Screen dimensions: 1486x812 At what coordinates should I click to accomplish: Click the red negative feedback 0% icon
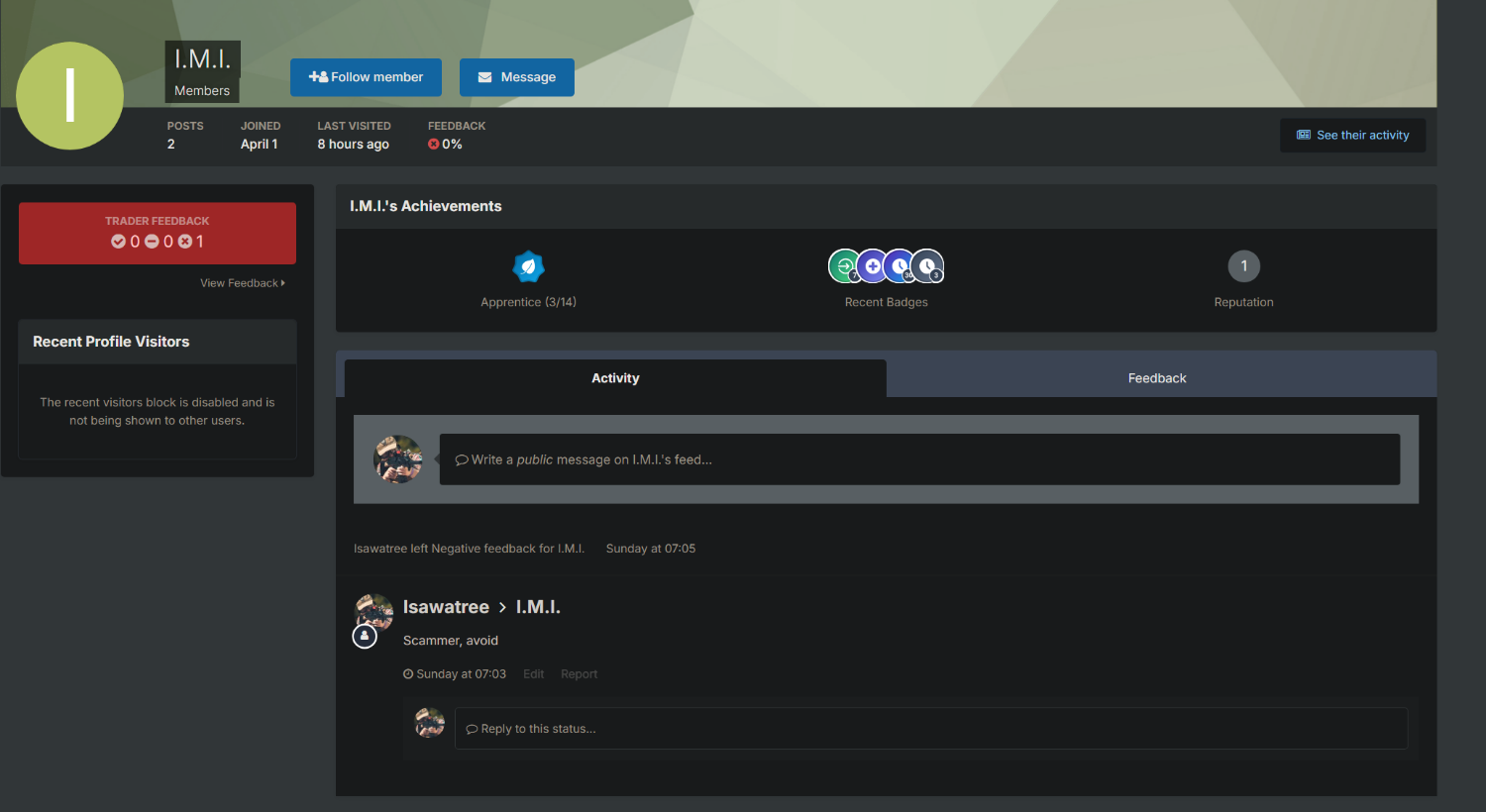(x=433, y=145)
